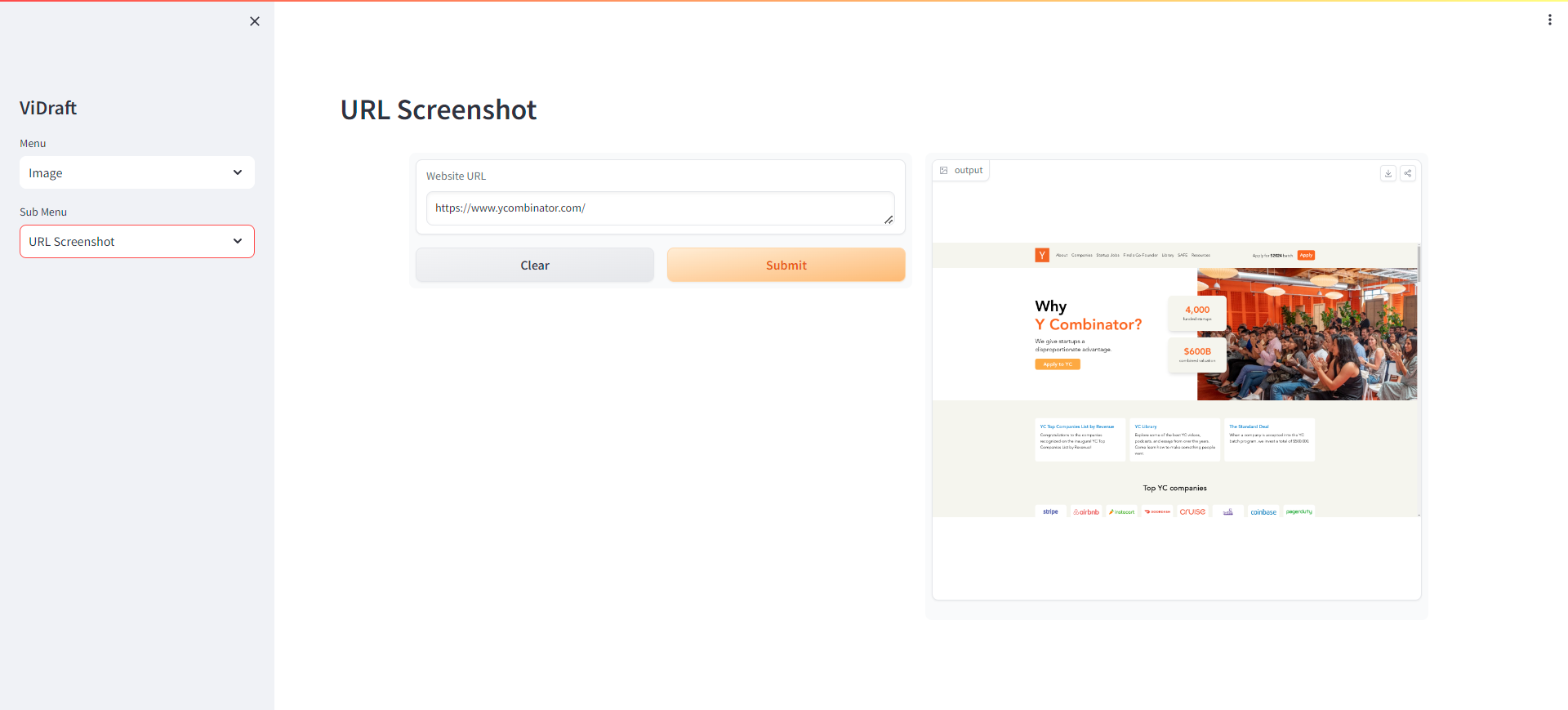The width and height of the screenshot is (1568, 710).
Task: Click the output label image icon
Action: tap(944, 171)
